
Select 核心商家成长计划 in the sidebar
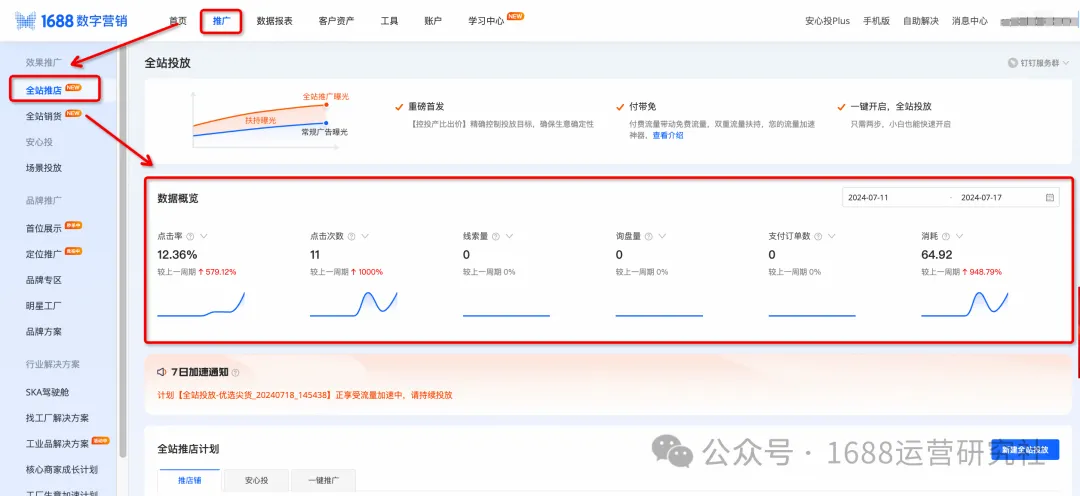(62, 470)
